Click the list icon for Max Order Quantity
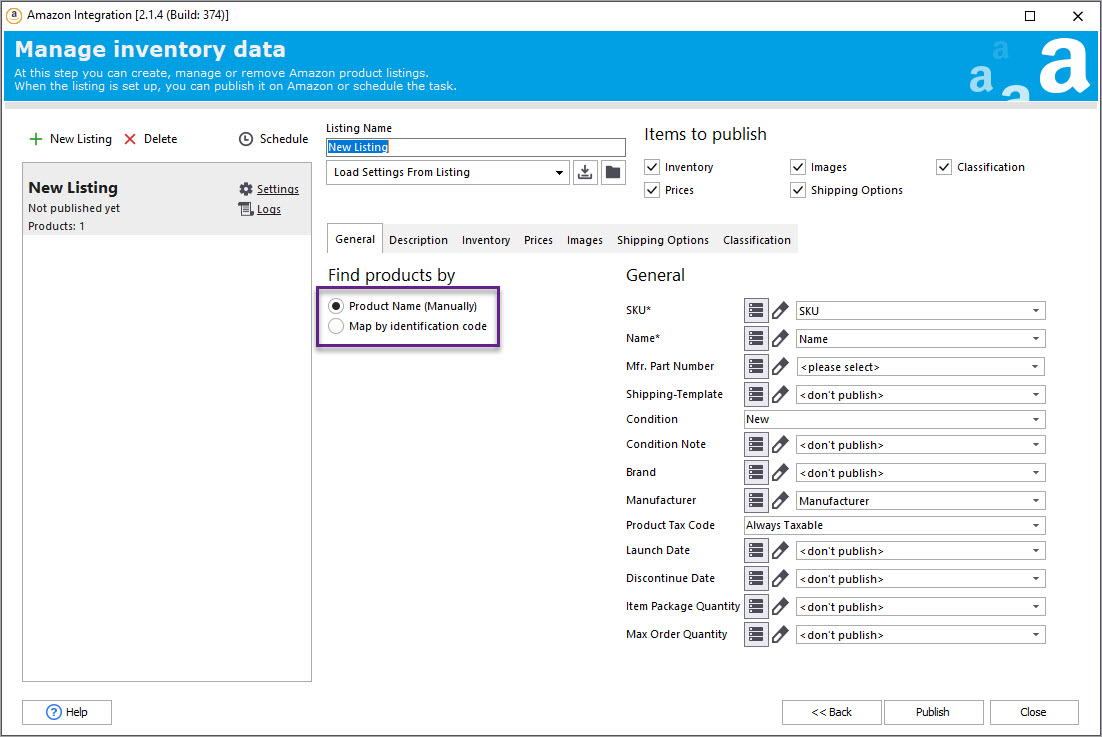The image size is (1102, 737). coord(756,635)
